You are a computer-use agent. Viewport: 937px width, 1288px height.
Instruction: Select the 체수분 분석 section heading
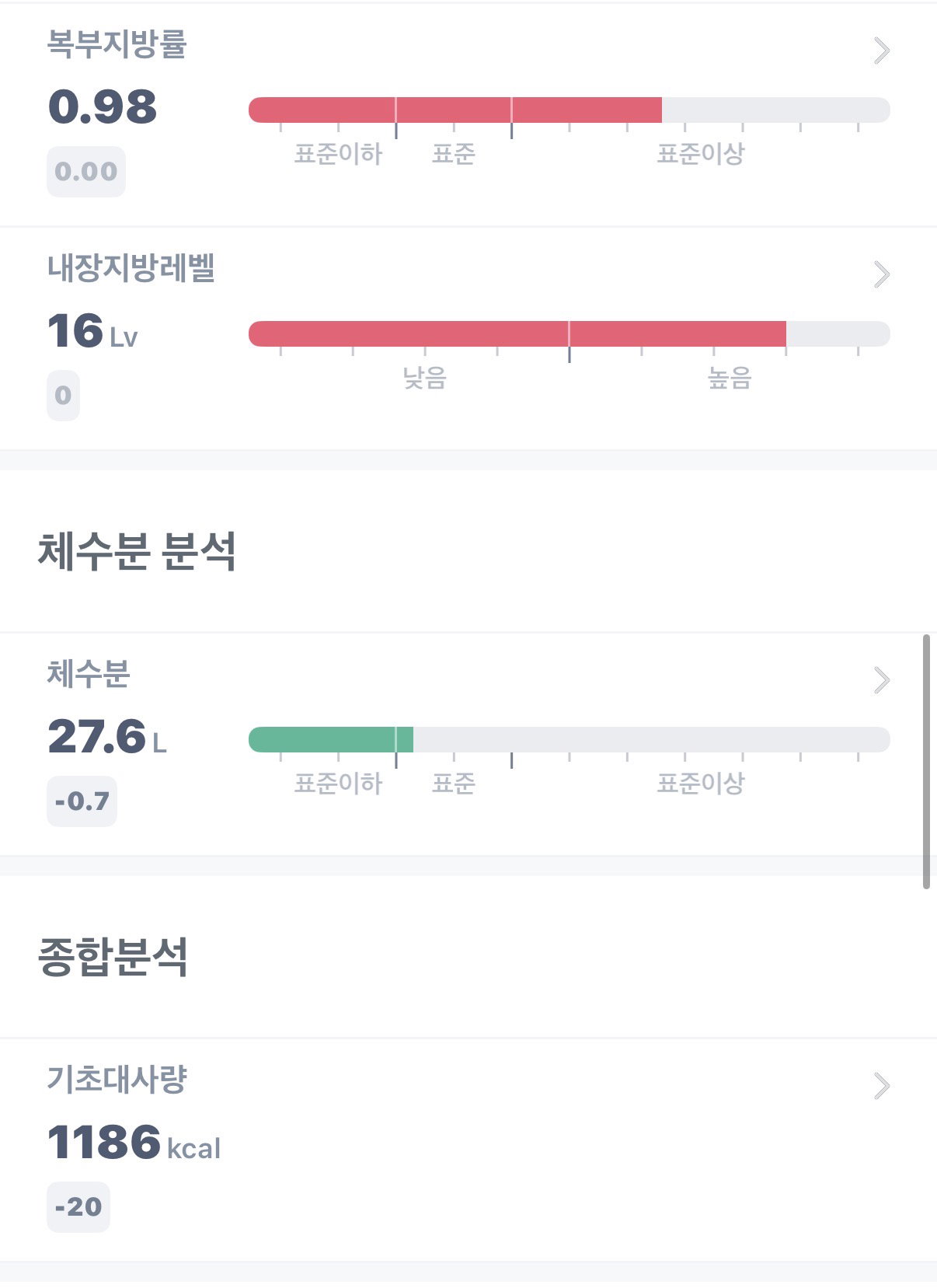coord(137,551)
